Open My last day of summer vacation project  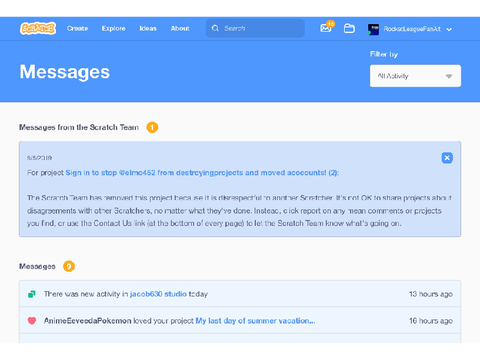(x=255, y=321)
